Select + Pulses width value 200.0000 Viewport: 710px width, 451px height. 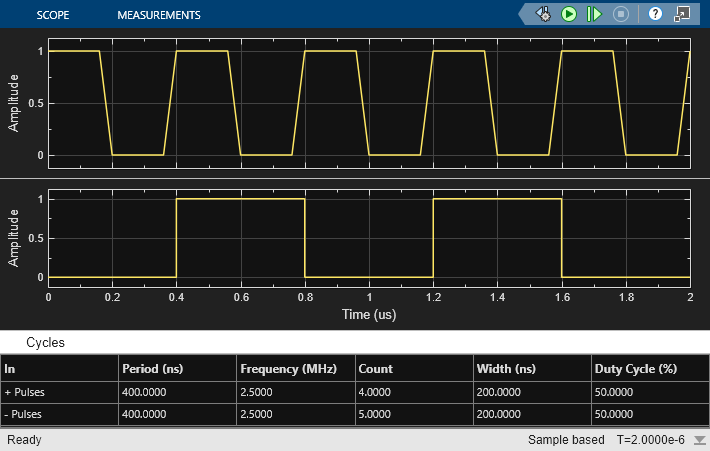coord(498,392)
